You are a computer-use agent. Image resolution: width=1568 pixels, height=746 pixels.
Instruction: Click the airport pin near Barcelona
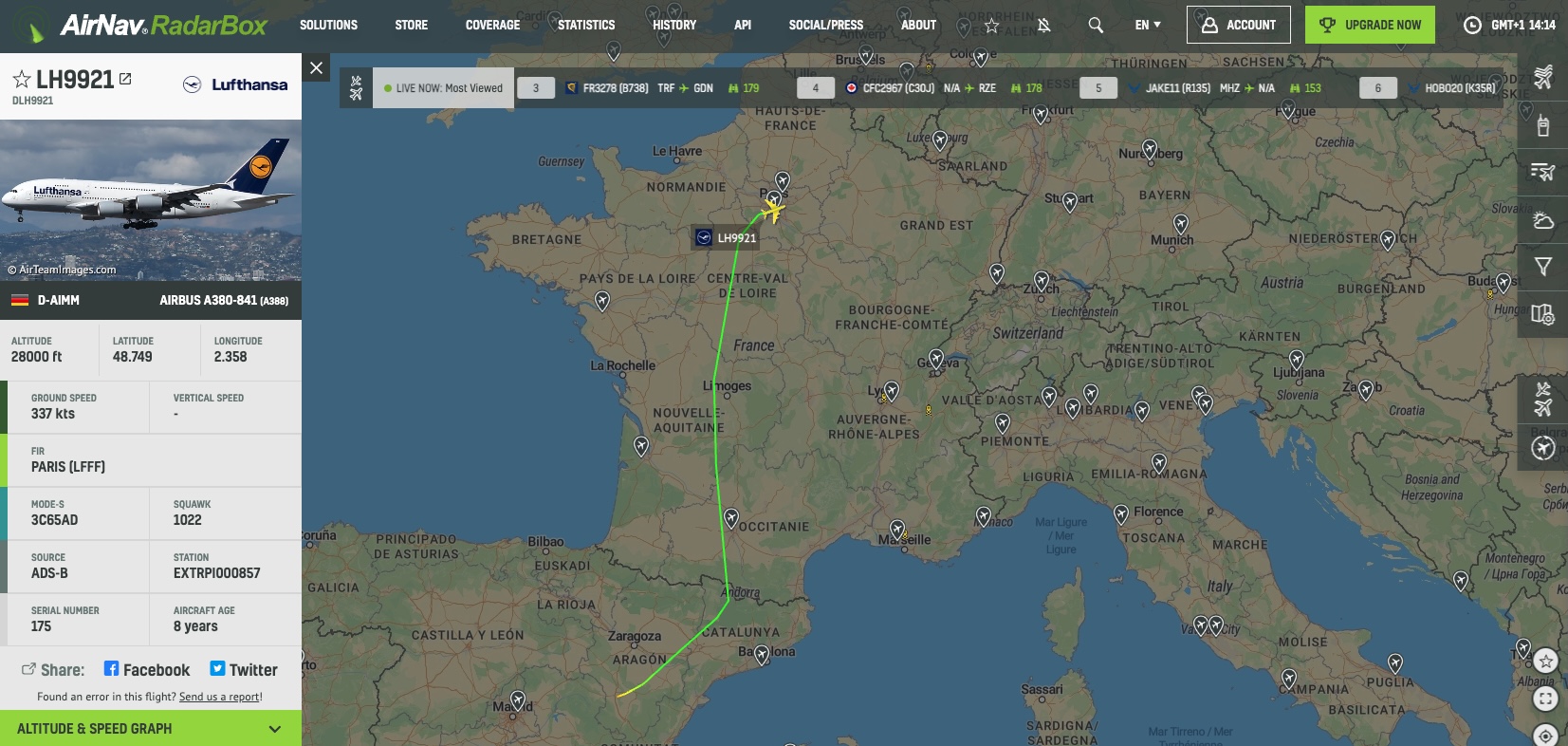pyautogui.click(x=762, y=655)
